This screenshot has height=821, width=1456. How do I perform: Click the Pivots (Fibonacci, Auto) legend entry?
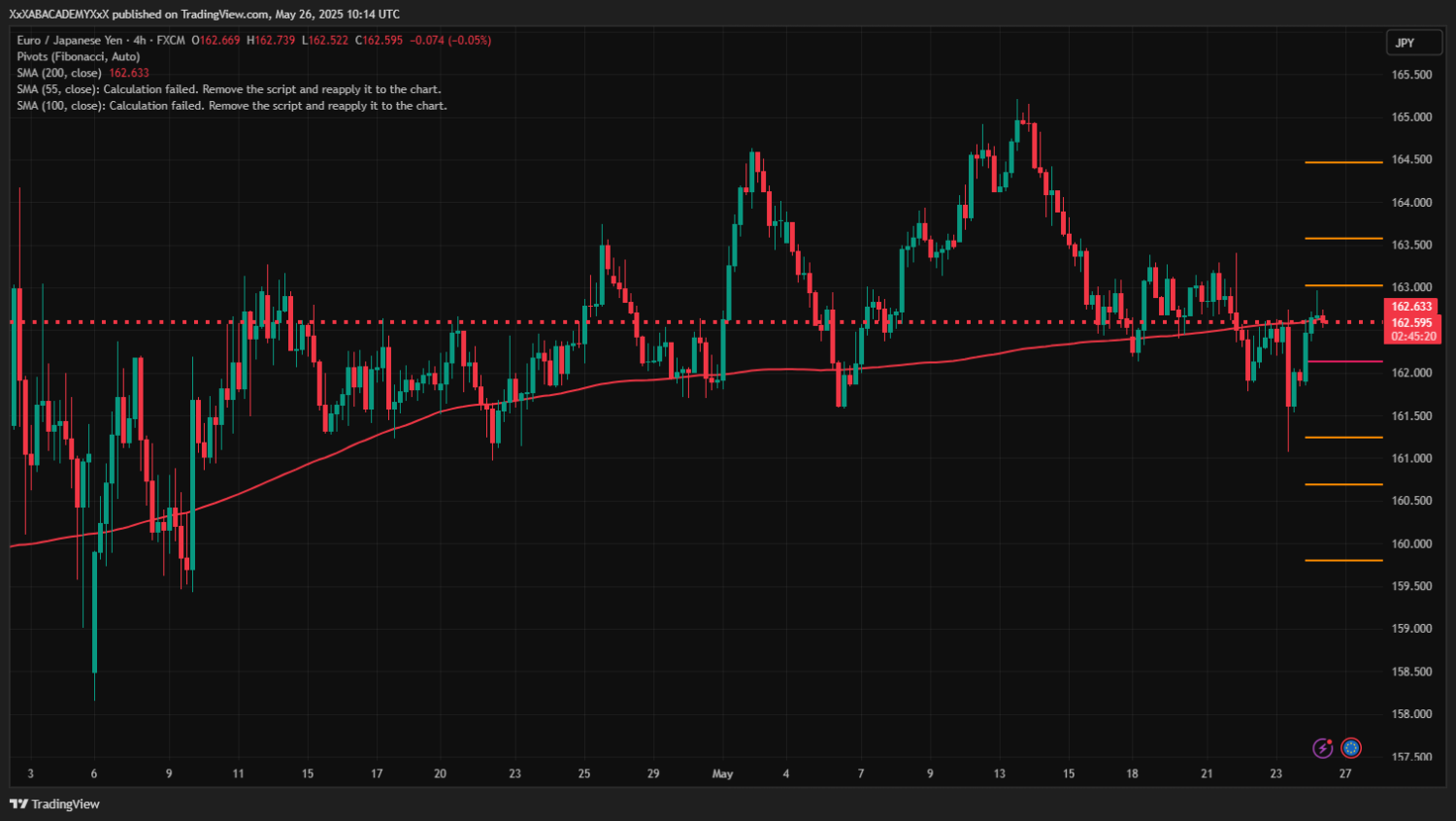[x=79, y=56]
